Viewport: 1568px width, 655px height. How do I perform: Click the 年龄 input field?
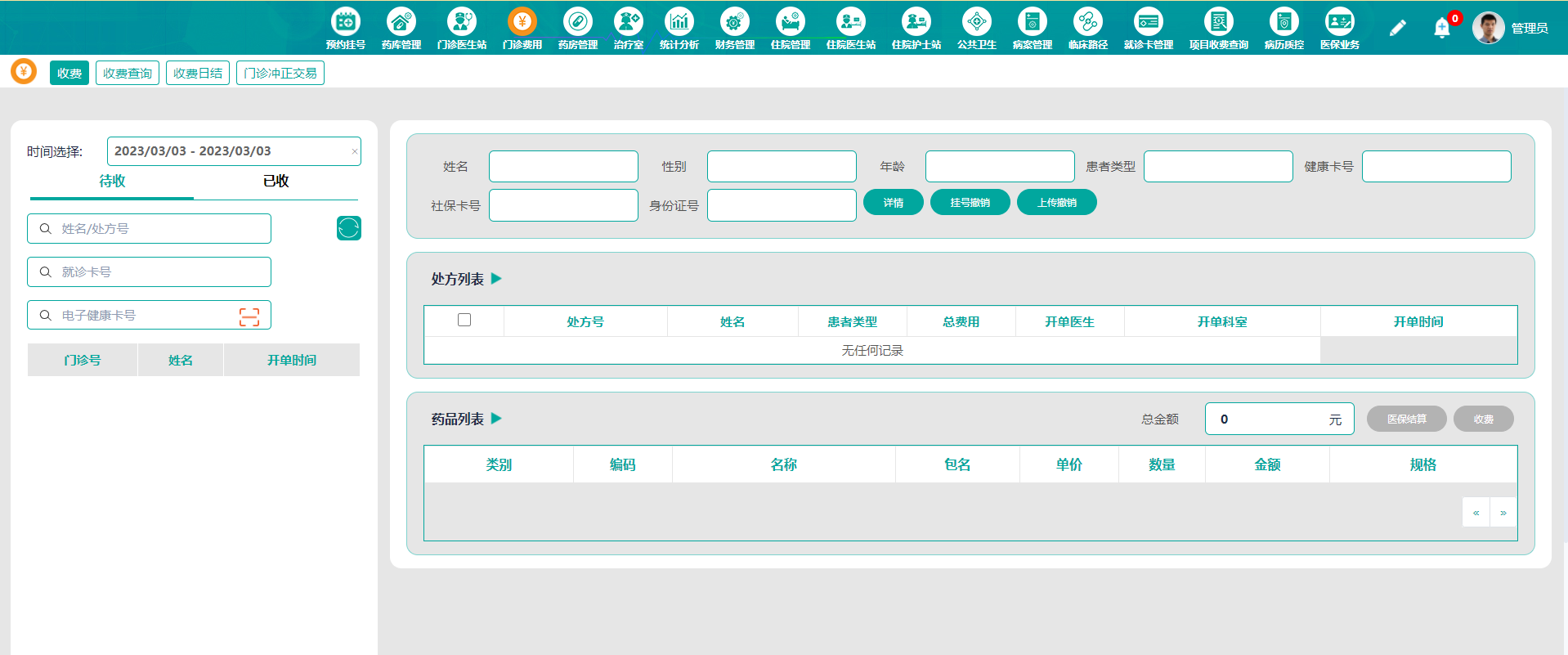click(1000, 166)
